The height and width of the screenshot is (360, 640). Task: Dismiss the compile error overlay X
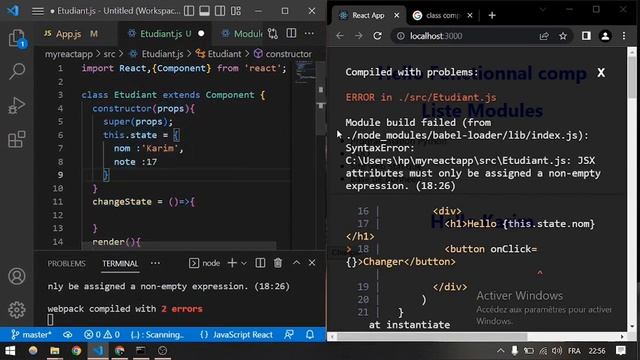pyautogui.click(x=601, y=73)
